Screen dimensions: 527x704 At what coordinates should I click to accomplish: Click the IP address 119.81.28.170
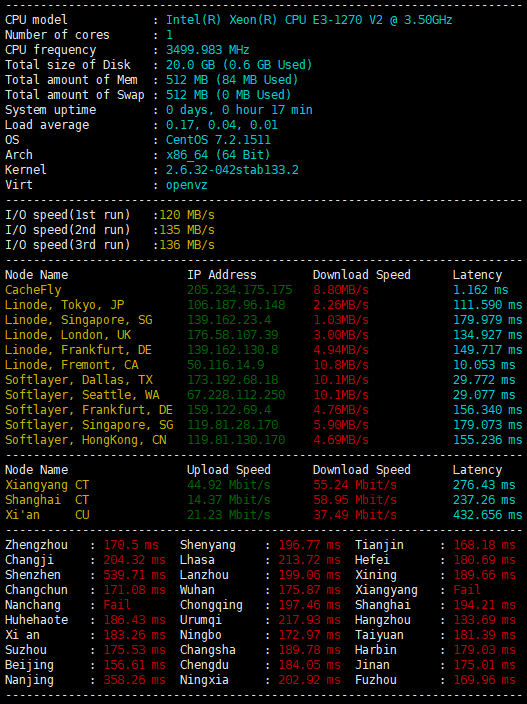coord(233,425)
